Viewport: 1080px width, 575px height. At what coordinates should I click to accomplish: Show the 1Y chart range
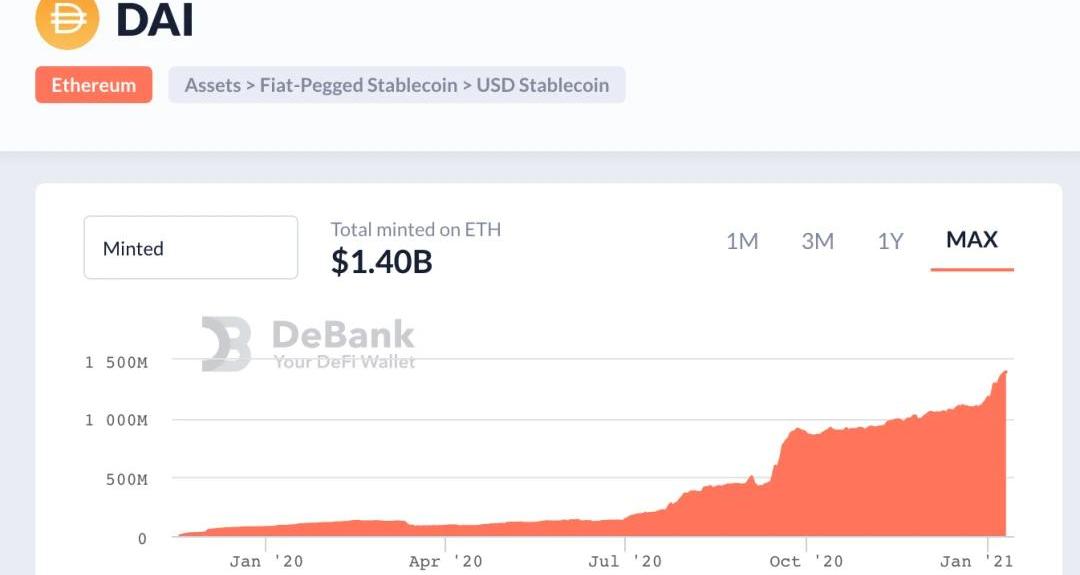pyautogui.click(x=890, y=241)
